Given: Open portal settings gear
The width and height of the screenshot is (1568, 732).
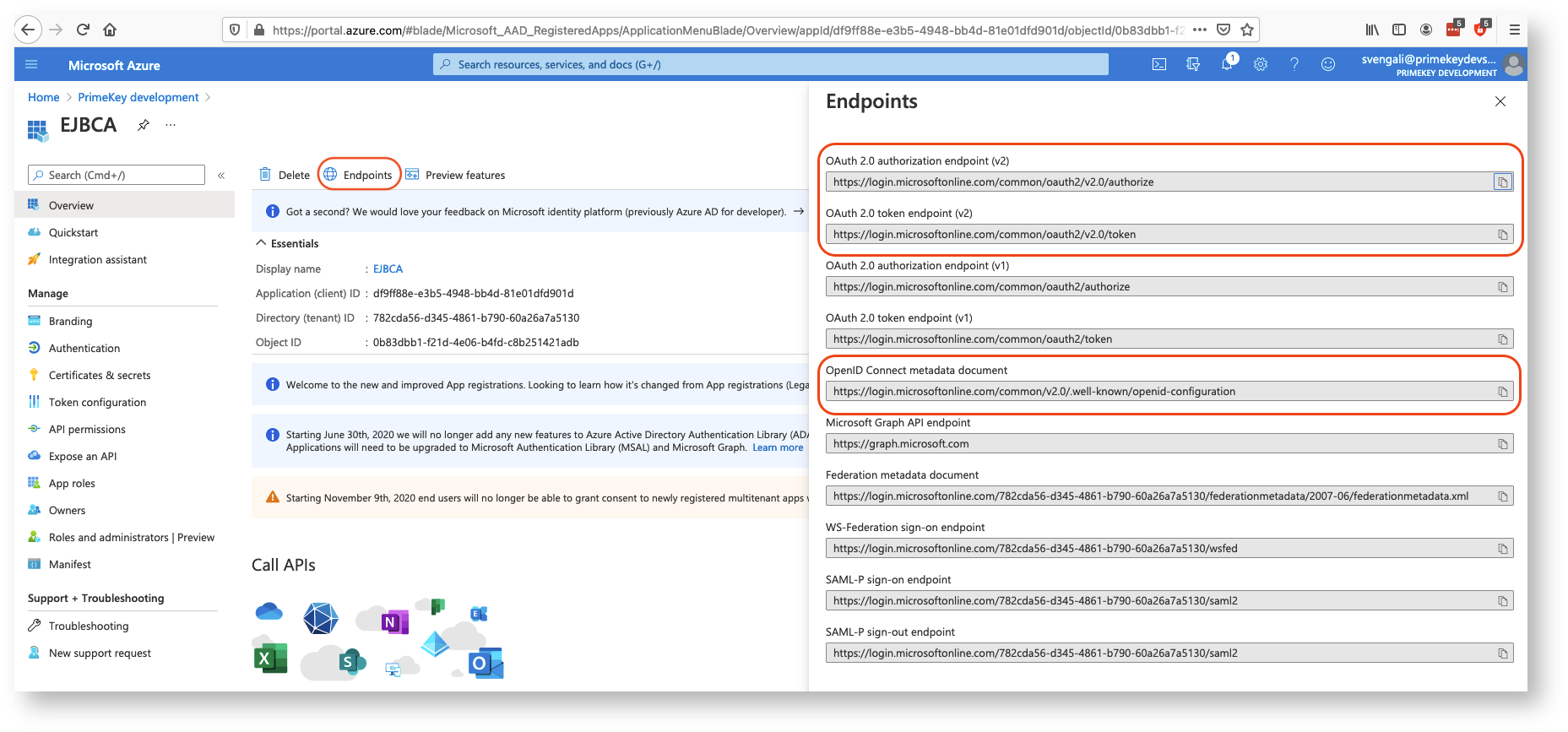Looking at the screenshot, I should coord(1261,64).
